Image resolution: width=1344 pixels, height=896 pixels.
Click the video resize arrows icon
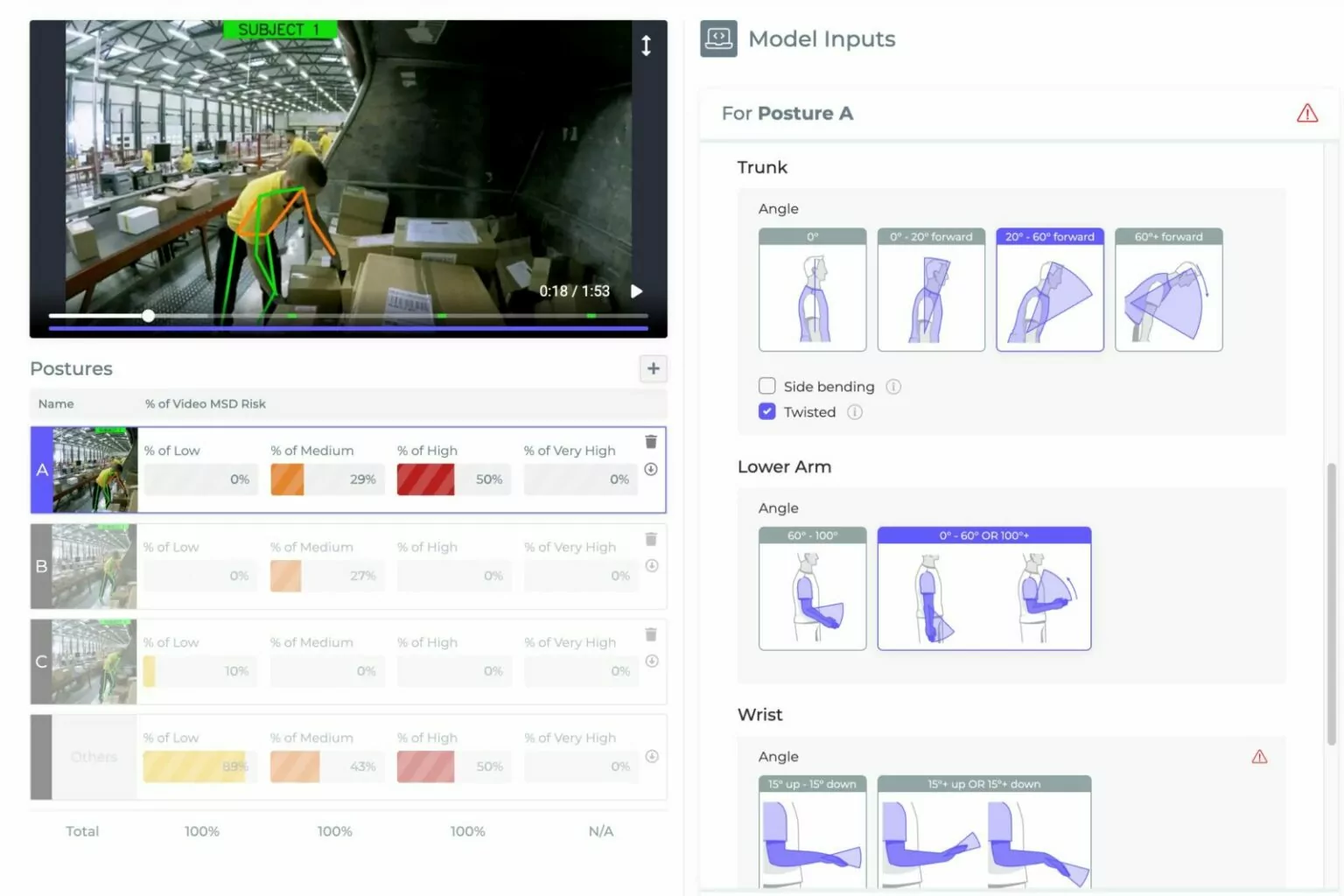[x=646, y=45]
